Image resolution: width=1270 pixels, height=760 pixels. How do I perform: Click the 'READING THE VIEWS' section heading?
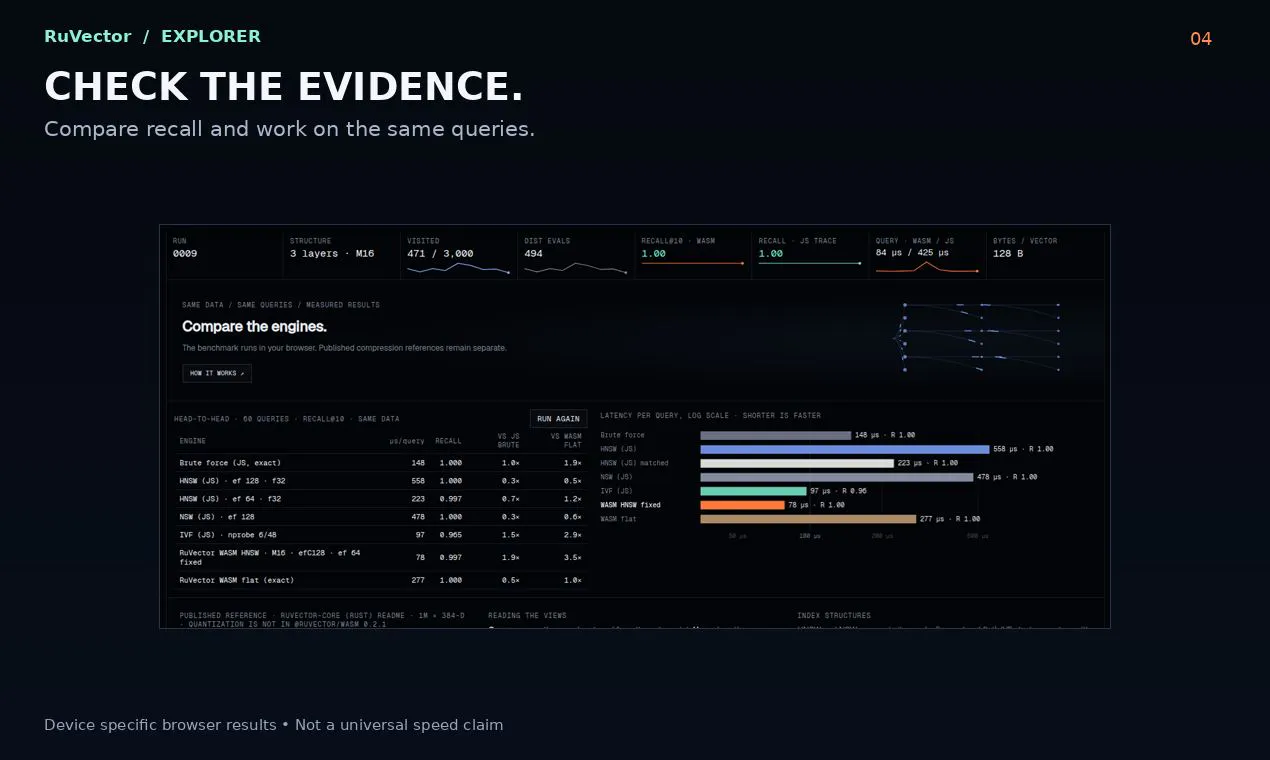click(x=527, y=616)
